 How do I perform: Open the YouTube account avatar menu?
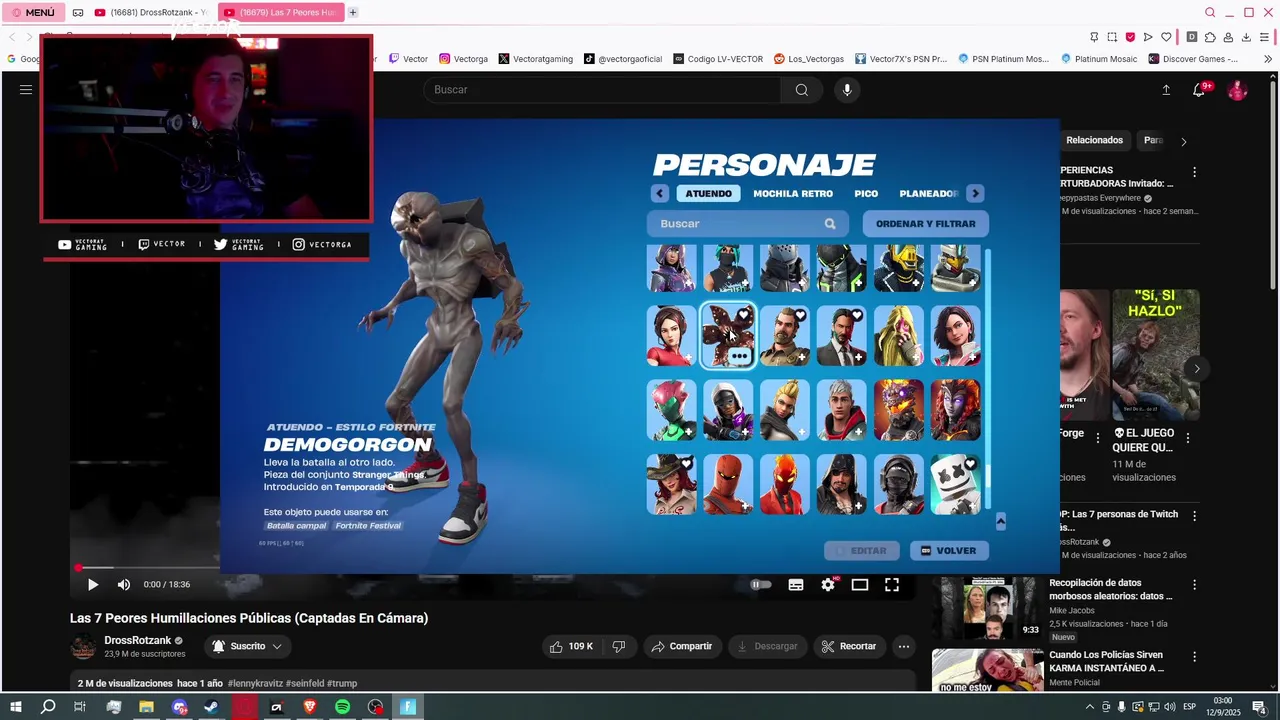tap(1237, 90)
